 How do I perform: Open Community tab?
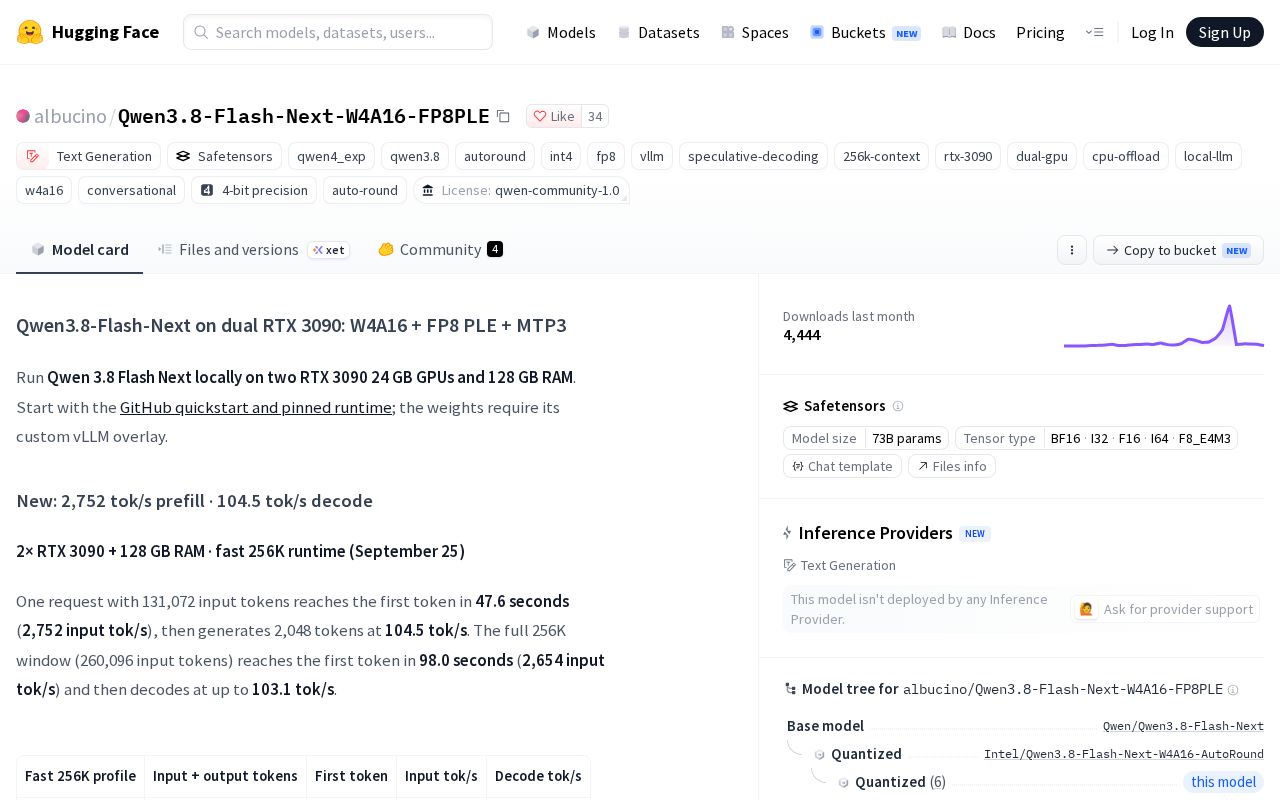[440, 250]
